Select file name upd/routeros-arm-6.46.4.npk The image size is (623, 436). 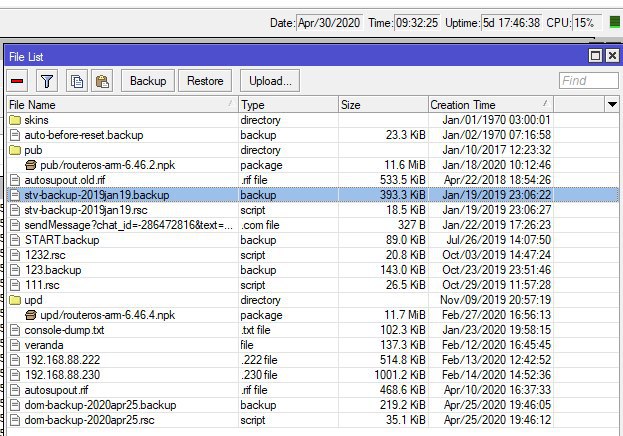click(x=108, y=315)
